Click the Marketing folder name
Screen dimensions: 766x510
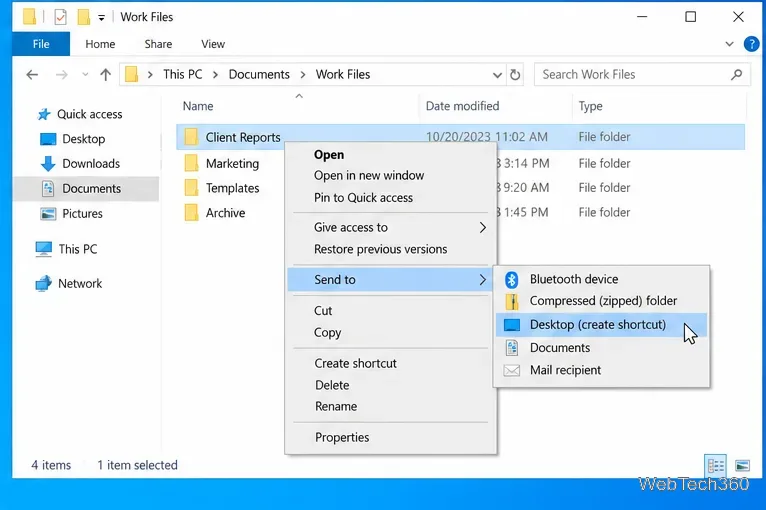(233, 164)
